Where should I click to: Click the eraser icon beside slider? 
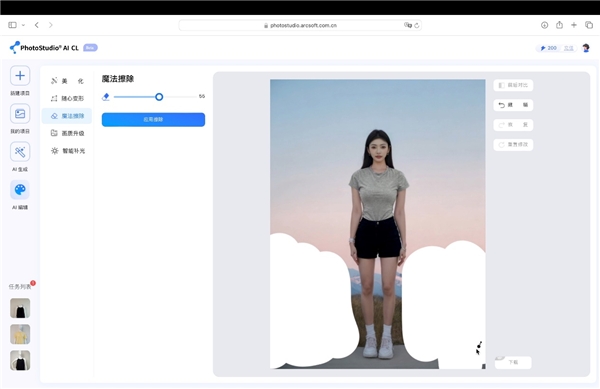(x=106, y=97)
